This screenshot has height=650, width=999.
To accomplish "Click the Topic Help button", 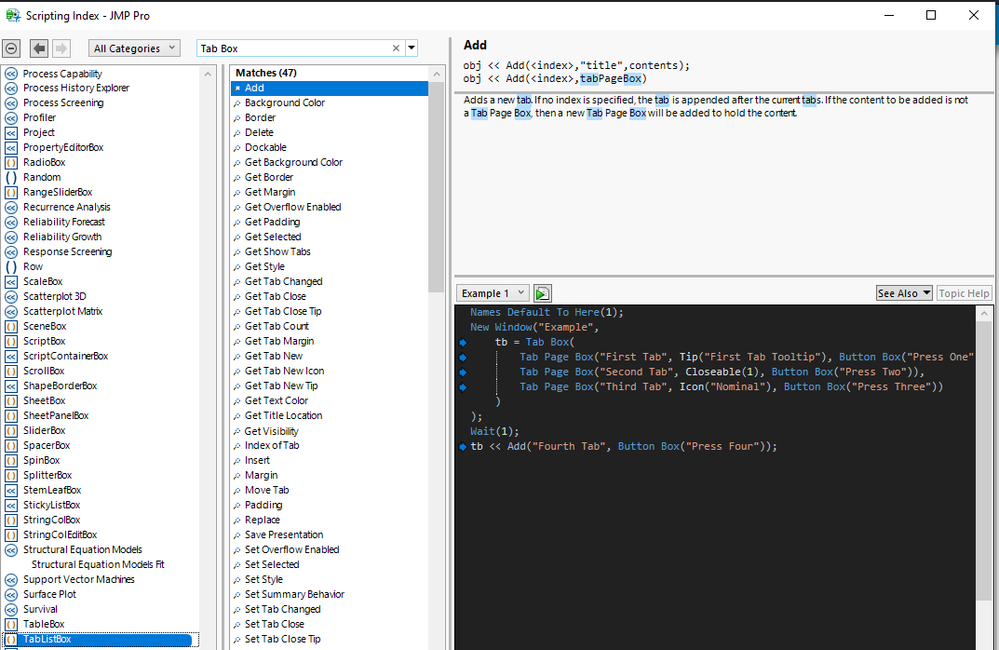I will point(964,293).
